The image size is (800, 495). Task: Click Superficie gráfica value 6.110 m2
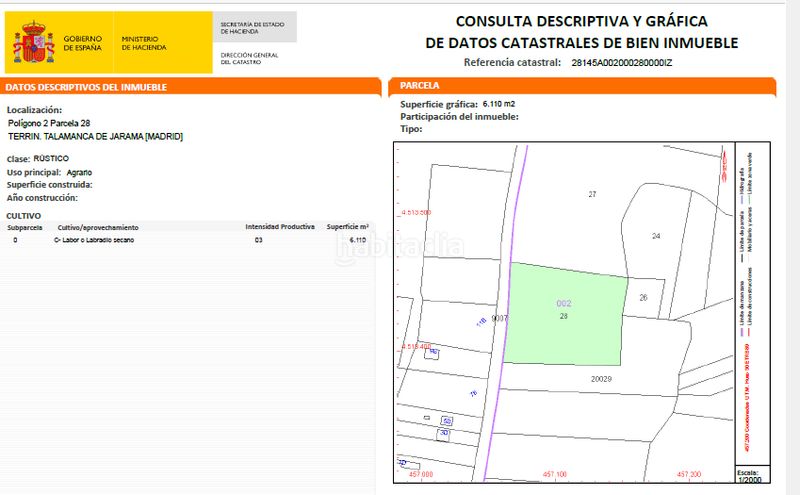(x=498, y=104)
